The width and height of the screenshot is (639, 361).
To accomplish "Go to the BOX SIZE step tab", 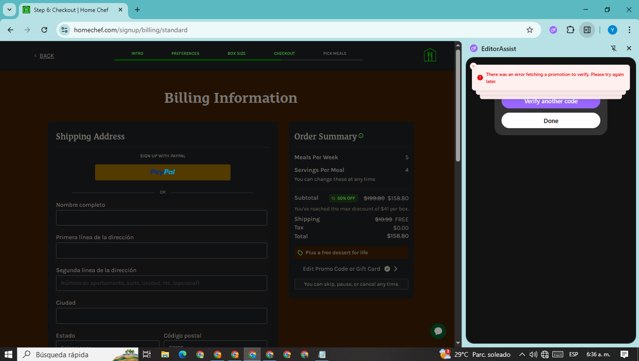I will click(x=236, y=53).
